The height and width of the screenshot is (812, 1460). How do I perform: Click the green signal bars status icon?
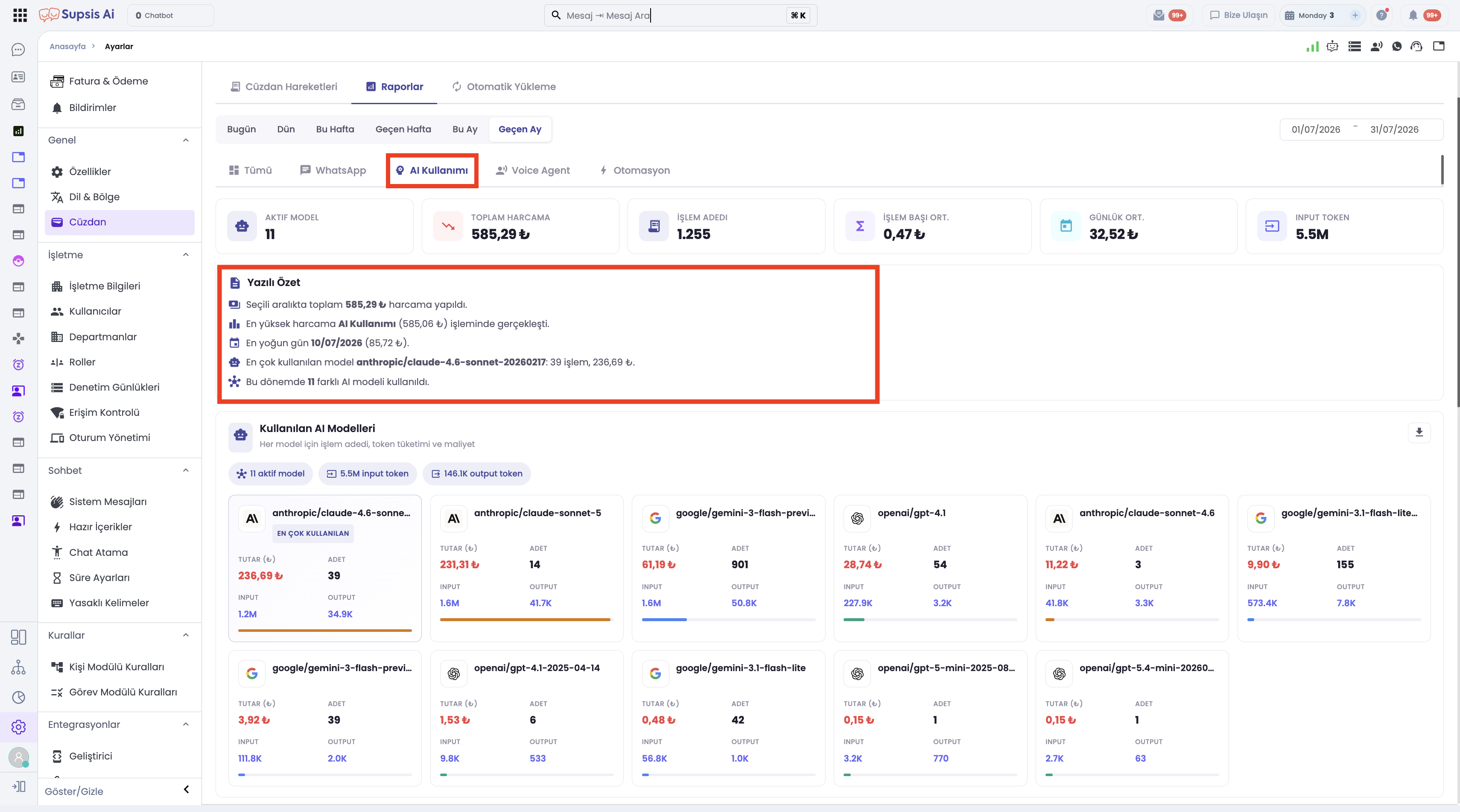tap(1312, 47)
